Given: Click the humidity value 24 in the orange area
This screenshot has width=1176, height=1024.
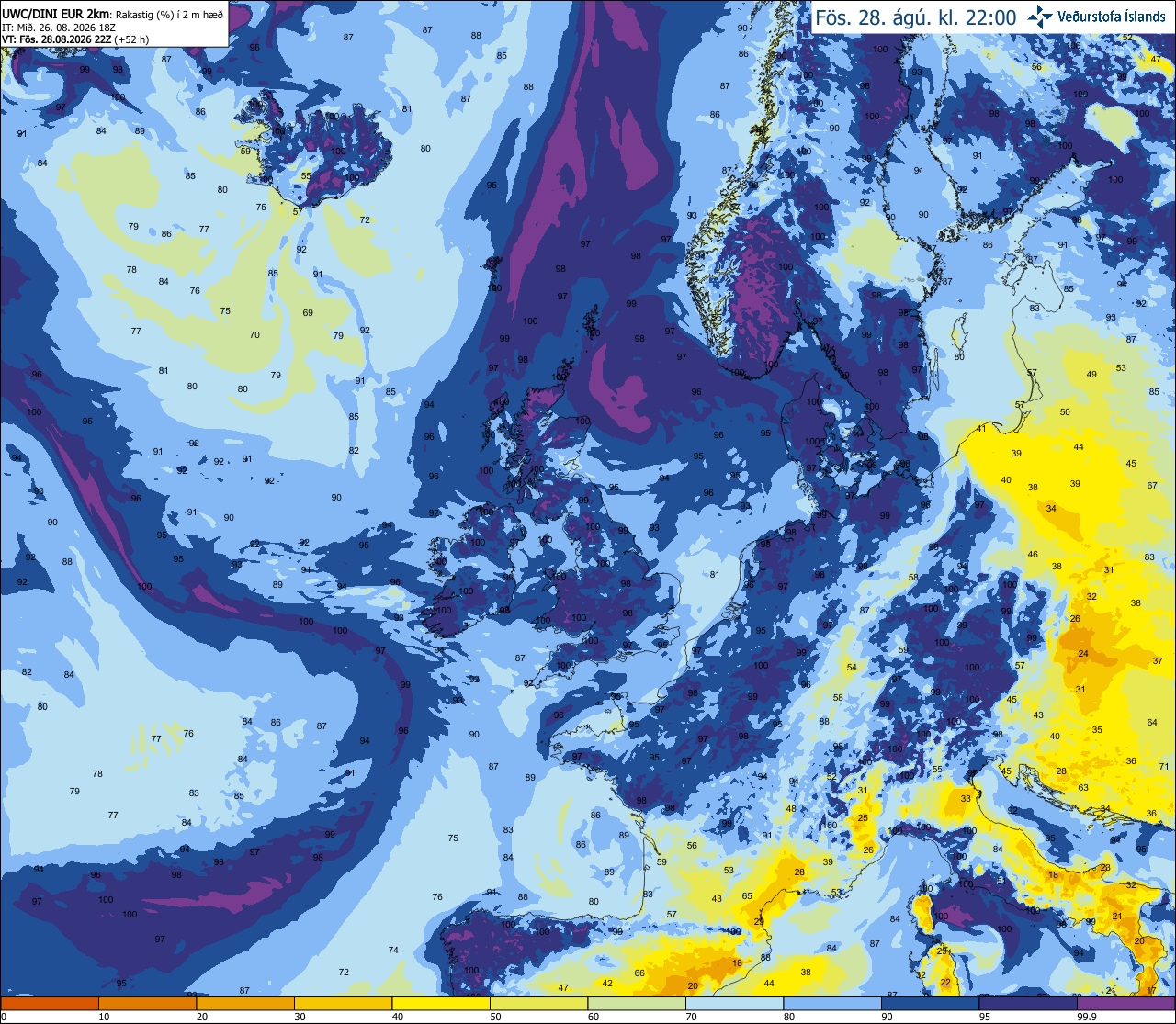Looking at the screenshot, I should (x=1083, y=654).
